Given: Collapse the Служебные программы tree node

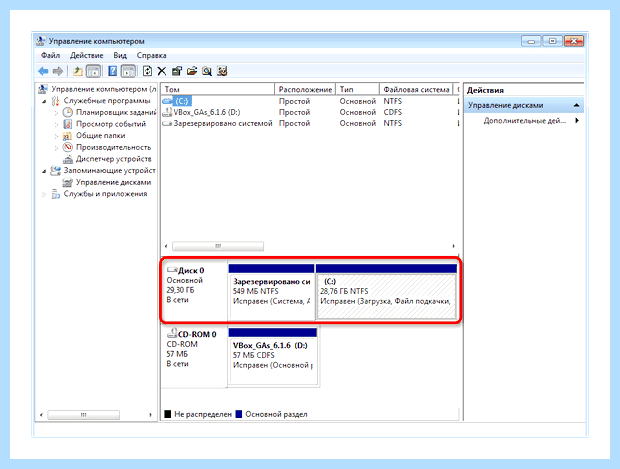Looking at the screenshot, I should 44,101.
